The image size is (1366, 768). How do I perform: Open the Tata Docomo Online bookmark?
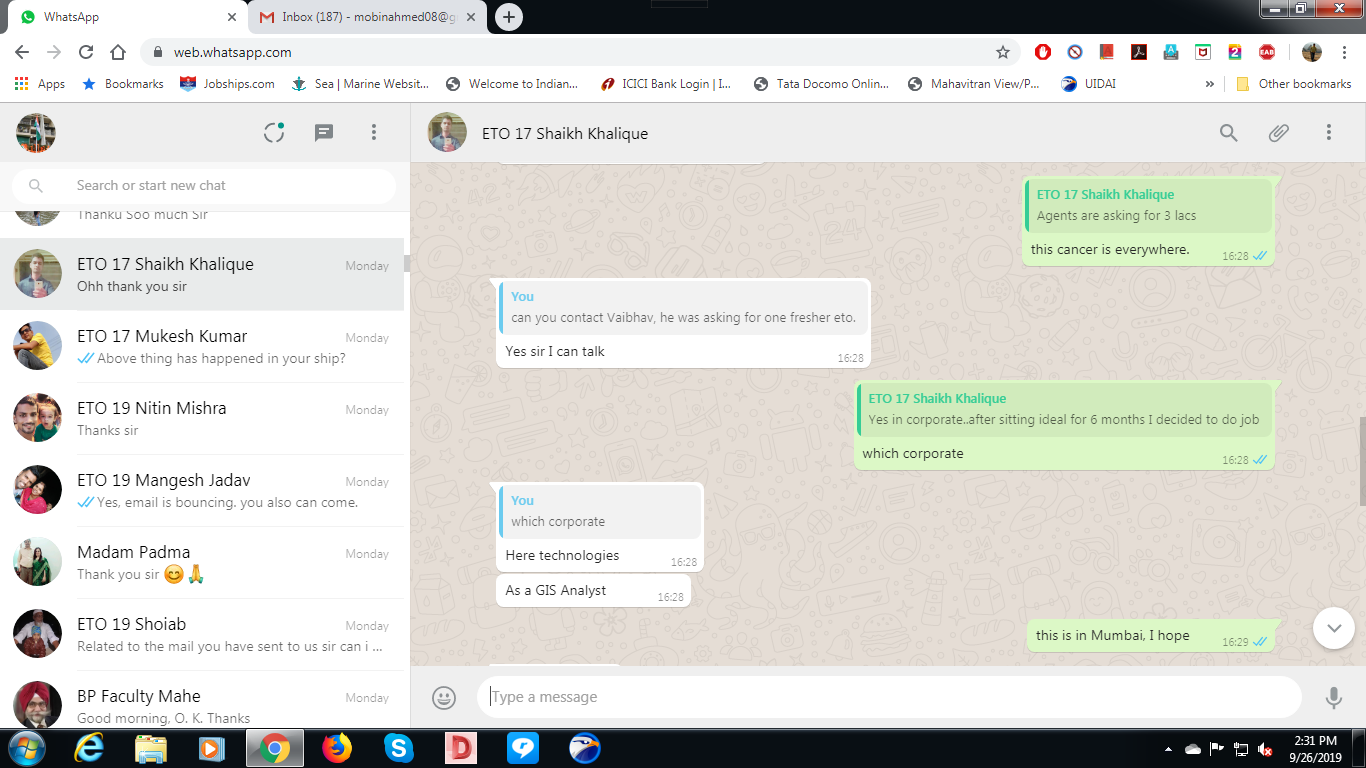821,84
